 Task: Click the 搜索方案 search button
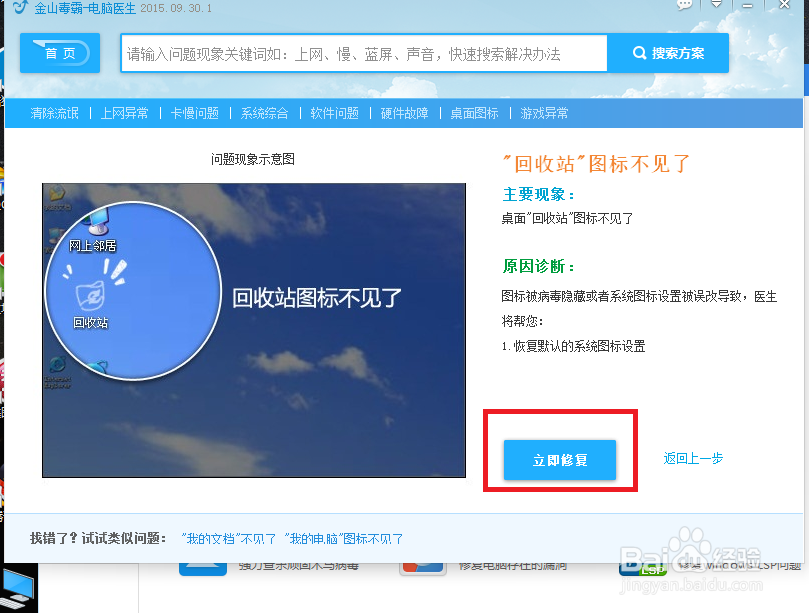pyautogui.click(x=668, y=53)
